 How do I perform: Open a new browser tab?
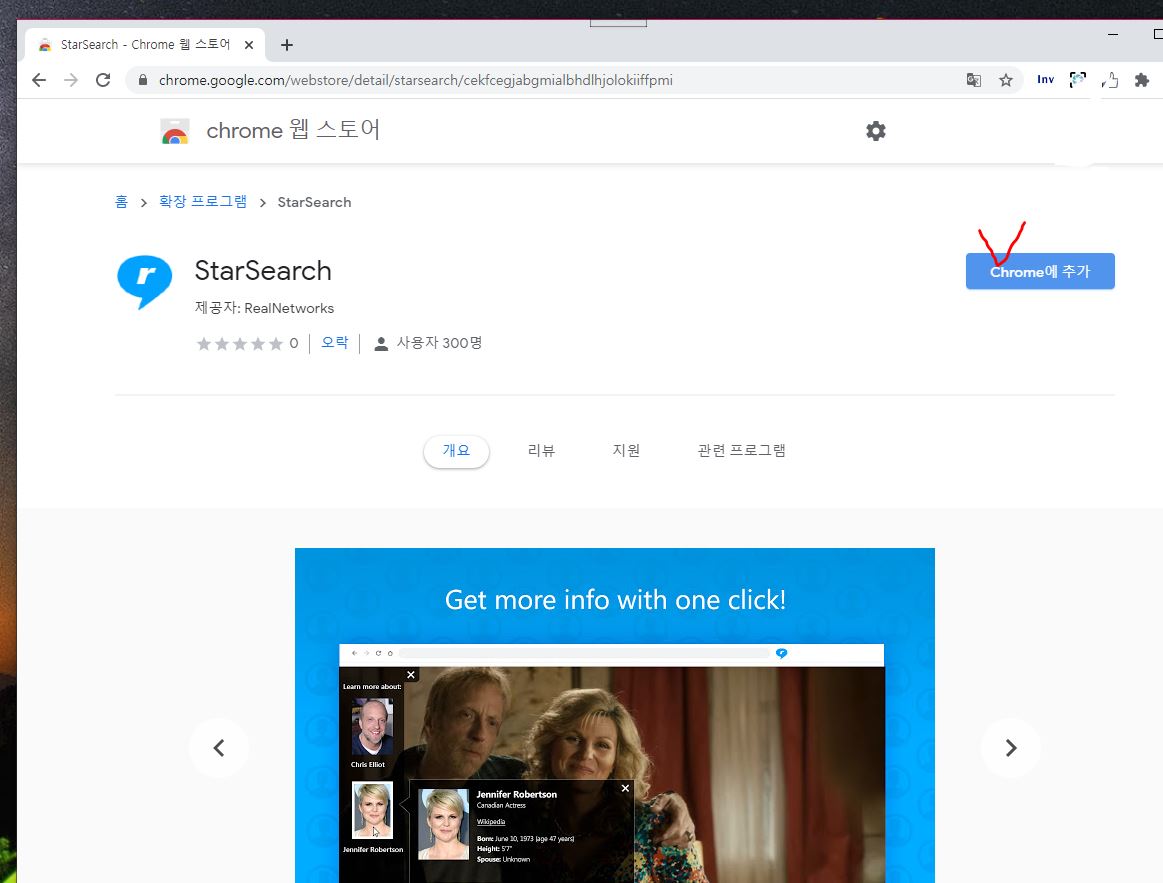pos(287,45)
